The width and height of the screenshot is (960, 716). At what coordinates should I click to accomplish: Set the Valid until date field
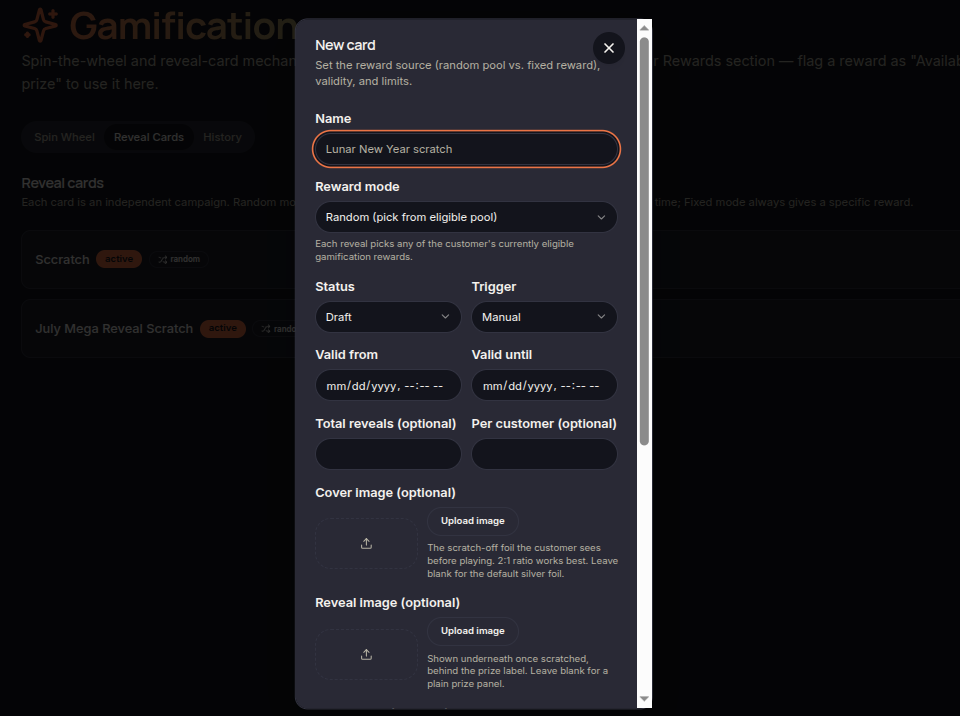(x=544, y=385)
